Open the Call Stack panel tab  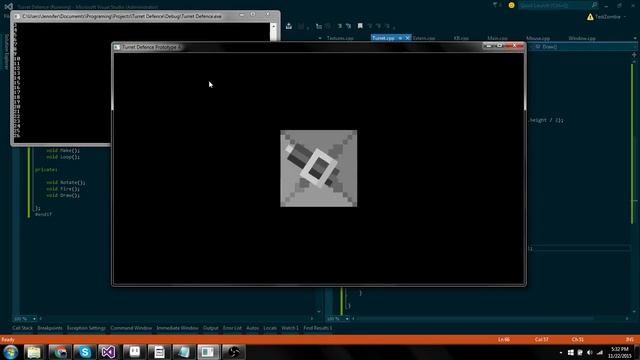(x=22, y=328)
